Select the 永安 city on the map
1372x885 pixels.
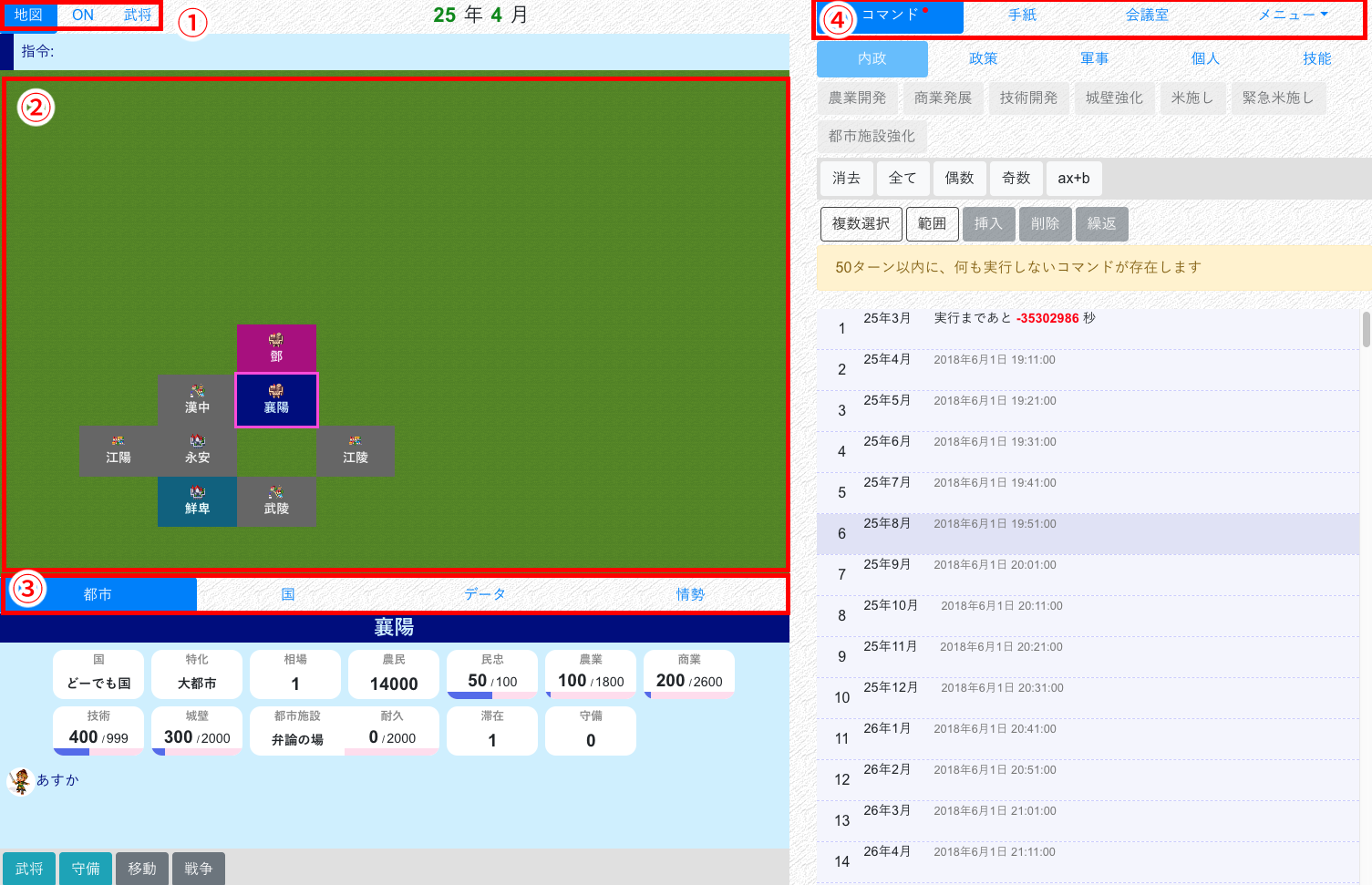tap(197, 451)
